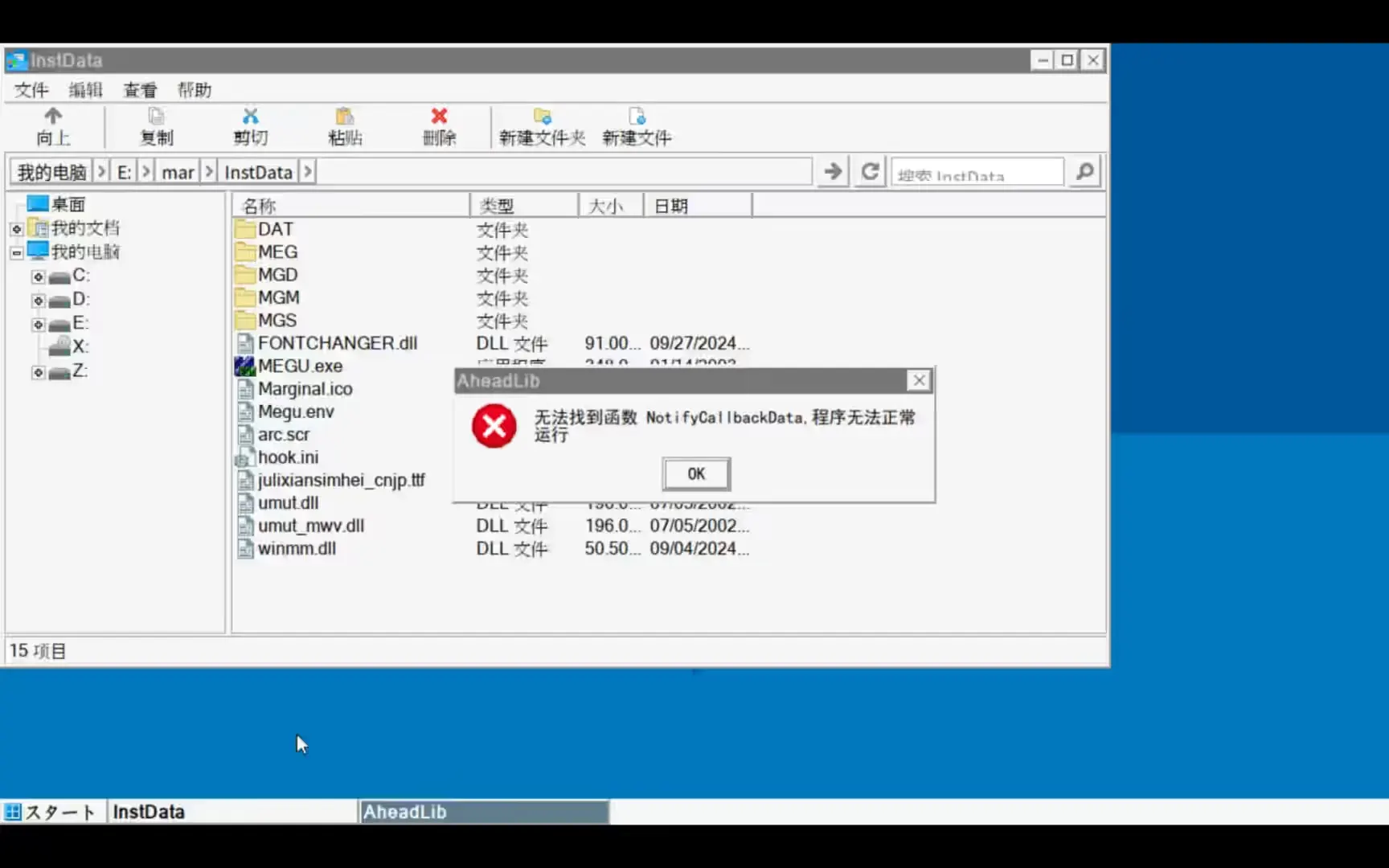Viewport: 1389px width, 868px height.
Task: Select the Megu.env file
Action: click(295, 412)
